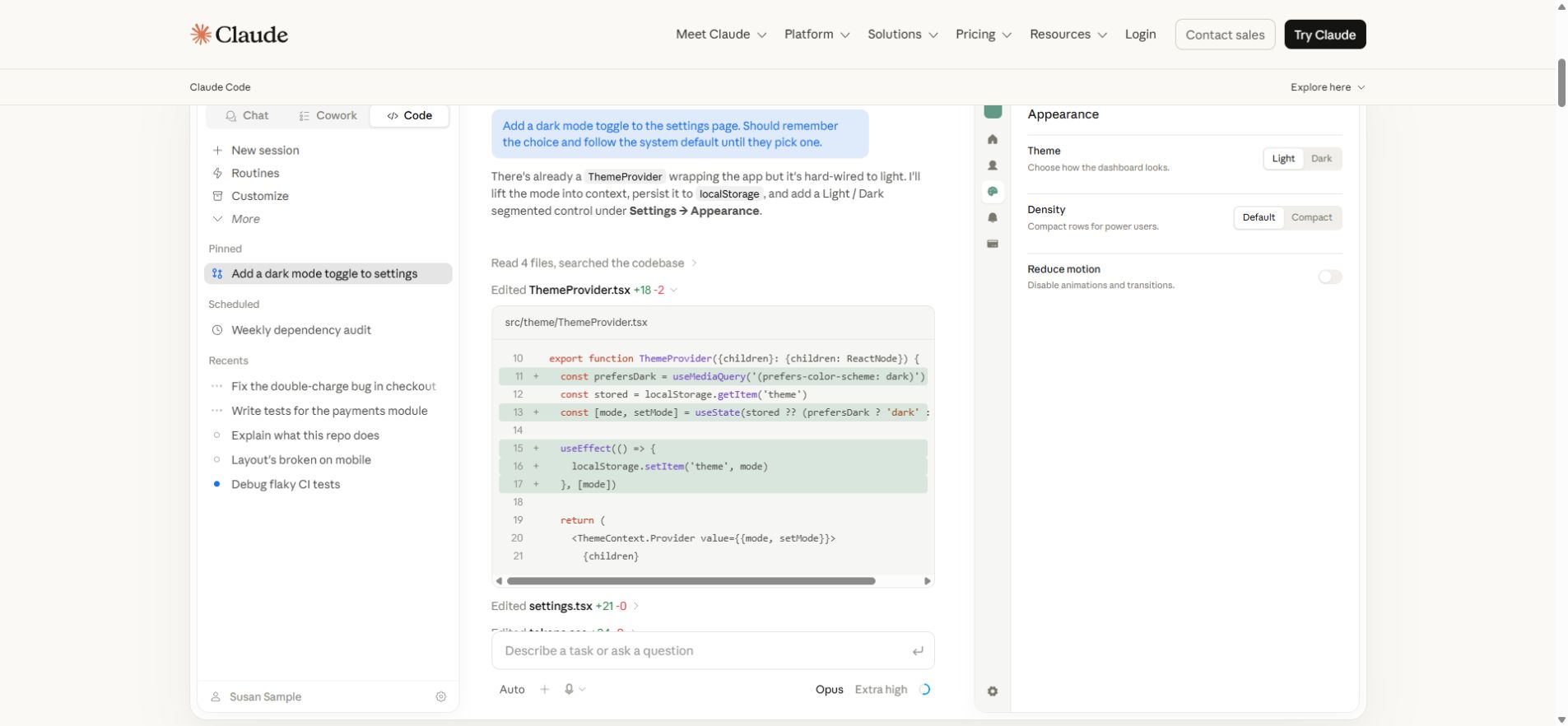This screenshot has width=1568, height=726.
Task: Click the blue dot beside Debug flaky CI tests
Action: (216, 484)
